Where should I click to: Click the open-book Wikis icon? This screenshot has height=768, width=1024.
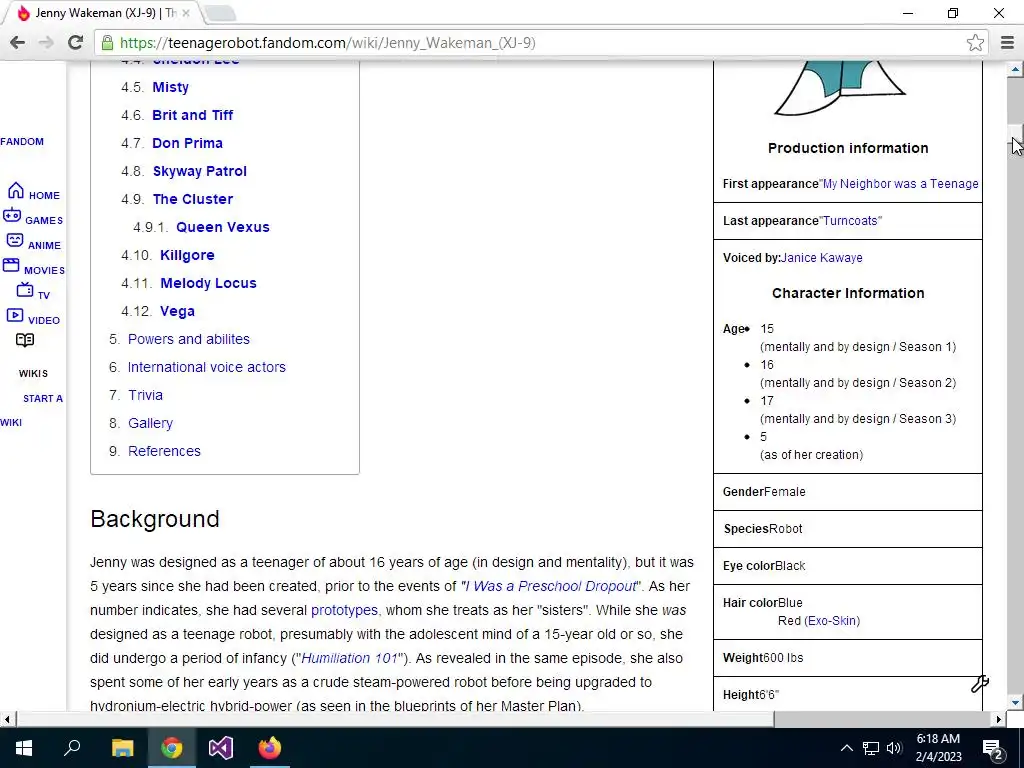pos(25,340)
